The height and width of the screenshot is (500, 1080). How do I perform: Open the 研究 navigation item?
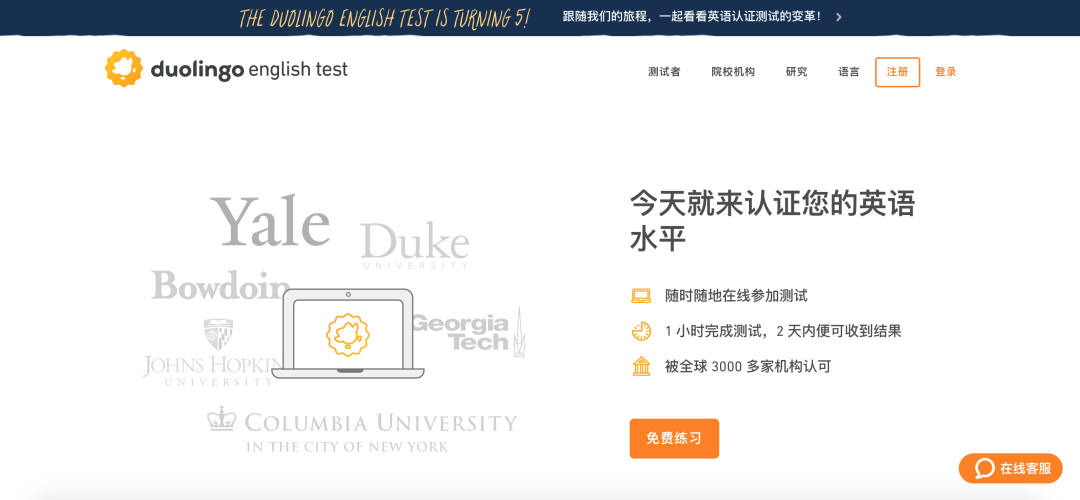796,72
